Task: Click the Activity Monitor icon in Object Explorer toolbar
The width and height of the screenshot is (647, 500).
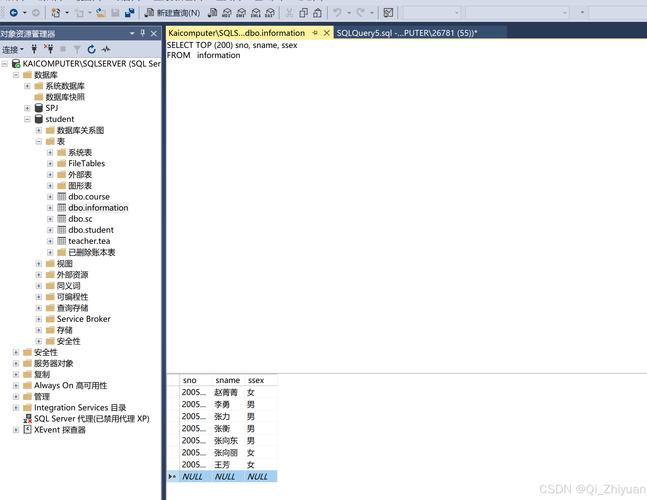Action: click(x=105, y=49)
